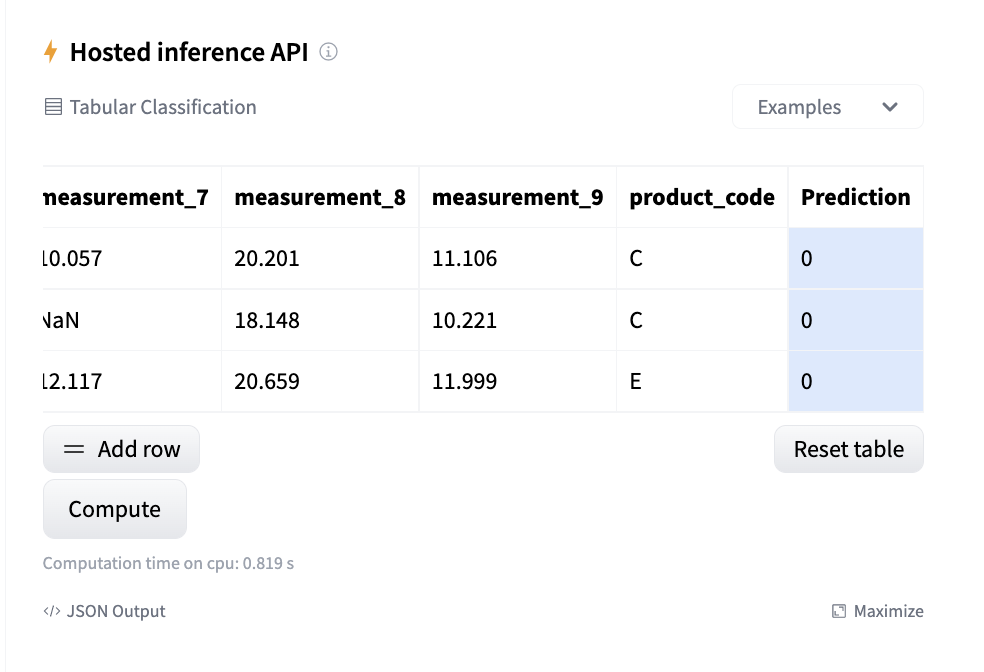Select the cell showing 10.221
Image resolution: width=984 pixels, height=672 pixels.
tap(517, 320)
